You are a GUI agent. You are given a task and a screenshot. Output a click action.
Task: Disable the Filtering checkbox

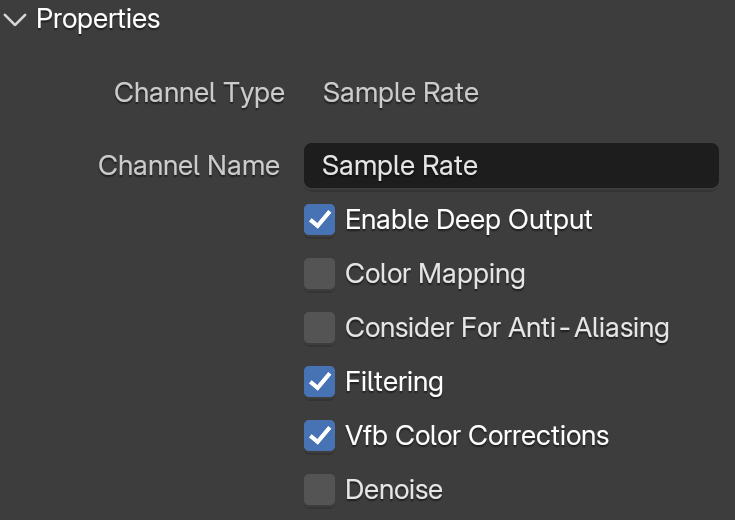pos(319,381)
